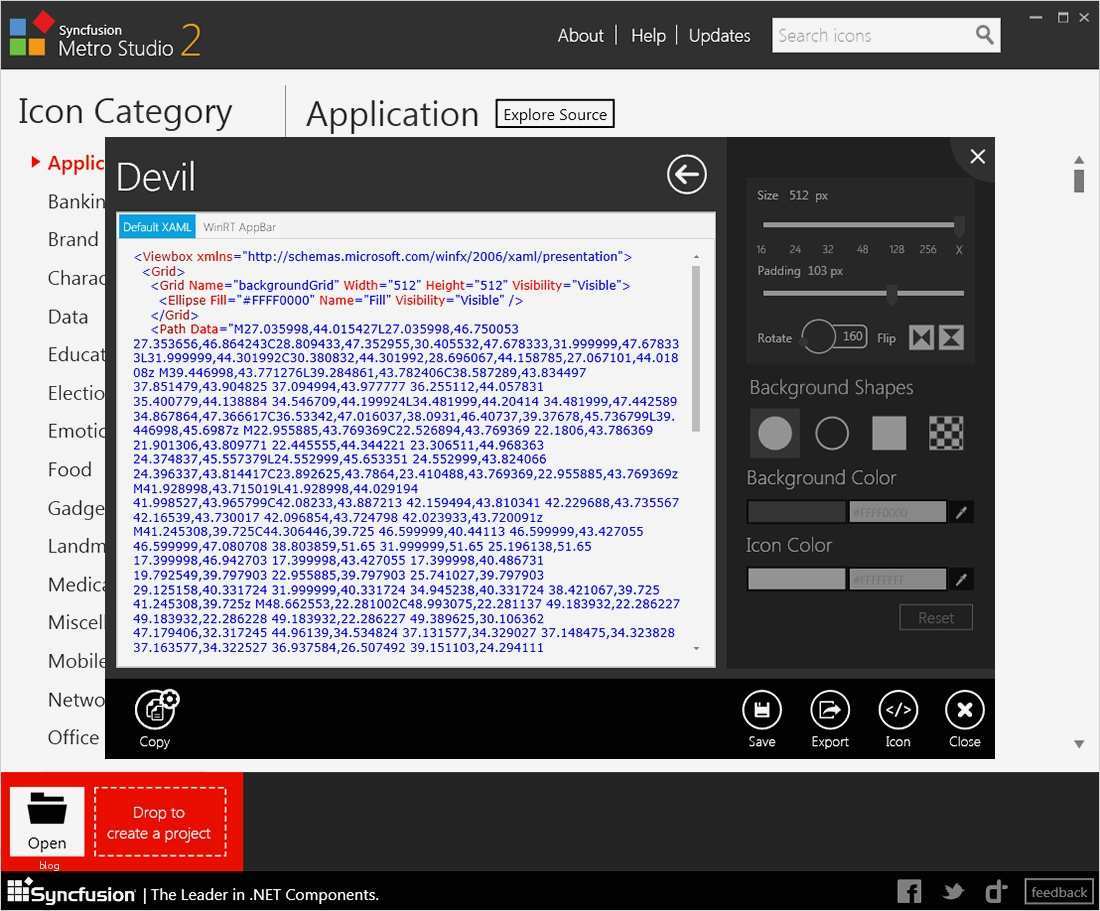Click the Save icon button
Viewport: 1100px width, 911px height.
(x=762, y=710)
